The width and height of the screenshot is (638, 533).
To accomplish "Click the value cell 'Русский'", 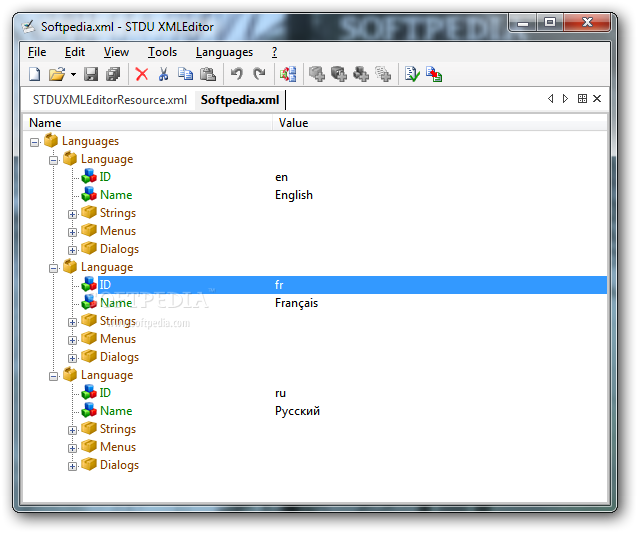I will click(x=297, y=411).
